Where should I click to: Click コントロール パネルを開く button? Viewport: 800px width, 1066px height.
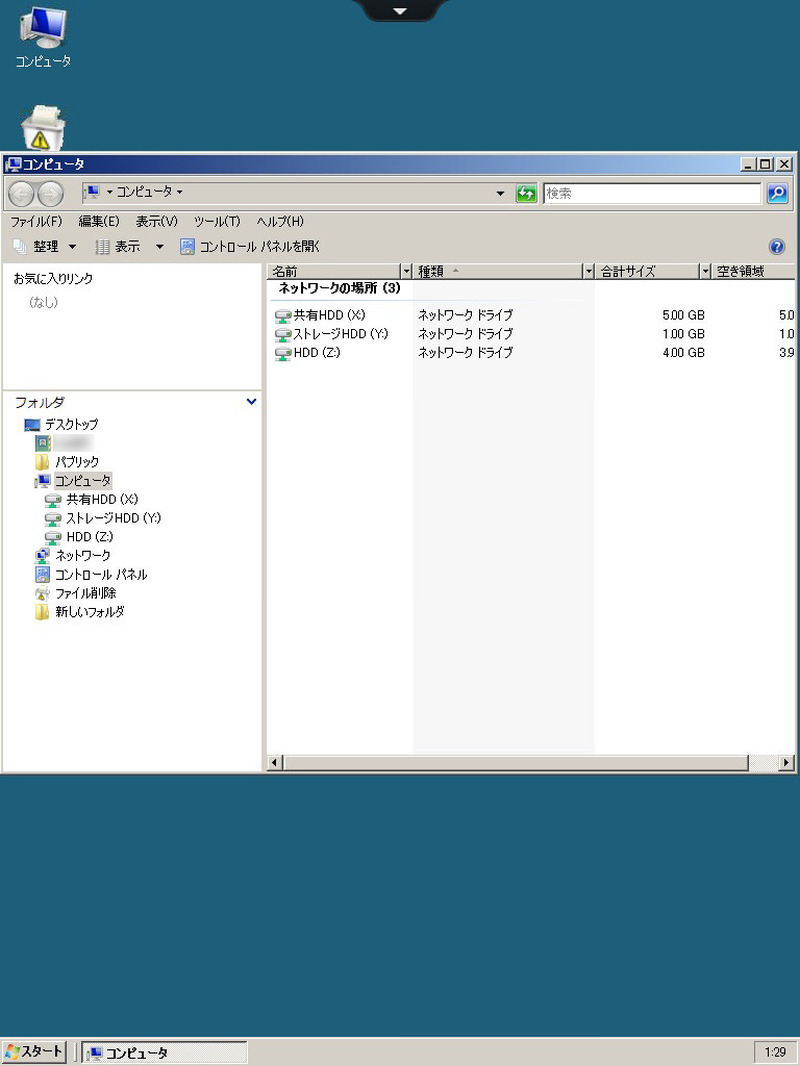(250, 247)
